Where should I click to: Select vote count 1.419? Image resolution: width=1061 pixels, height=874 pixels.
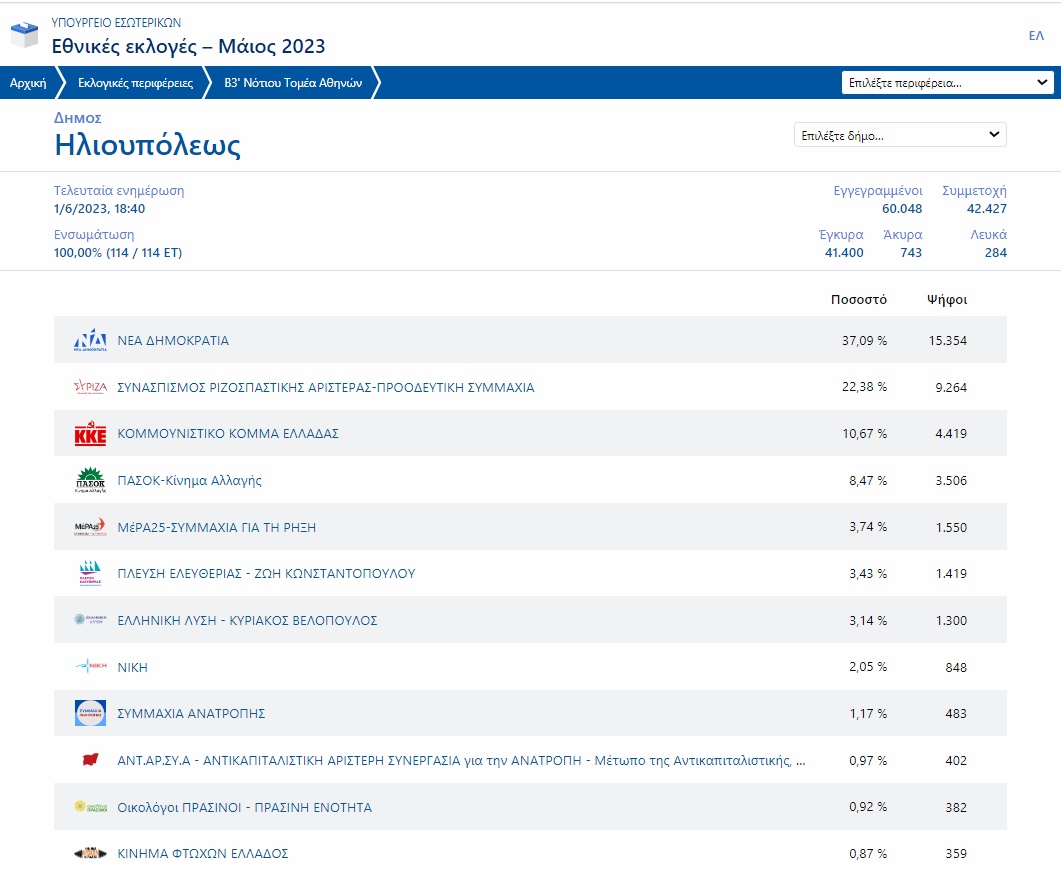(x=951, y=574)
